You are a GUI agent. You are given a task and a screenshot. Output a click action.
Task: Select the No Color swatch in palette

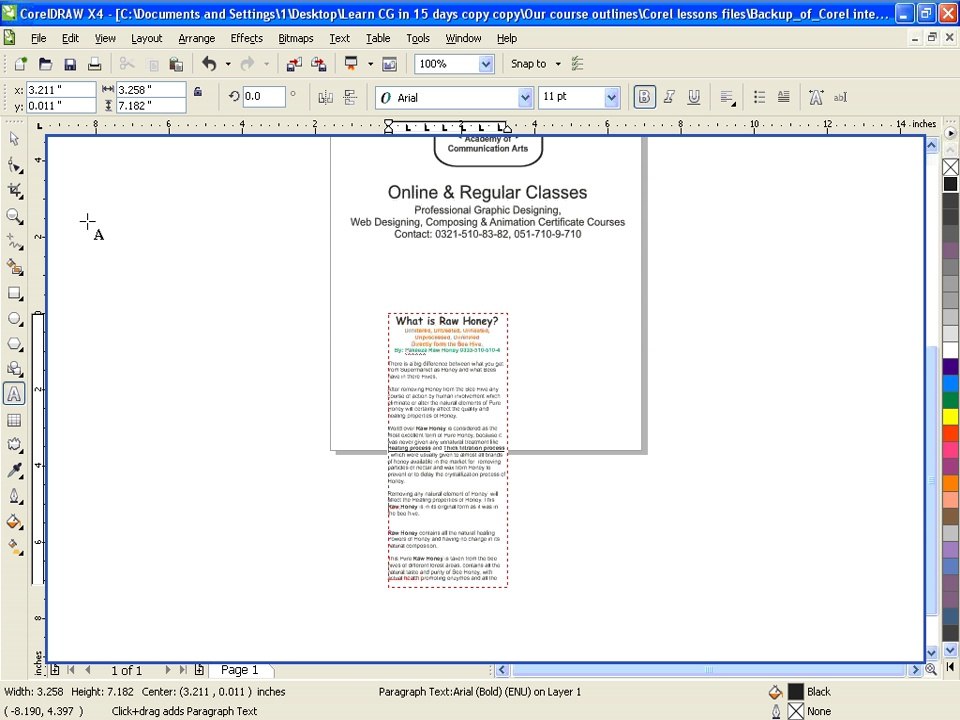click(950, 167)
